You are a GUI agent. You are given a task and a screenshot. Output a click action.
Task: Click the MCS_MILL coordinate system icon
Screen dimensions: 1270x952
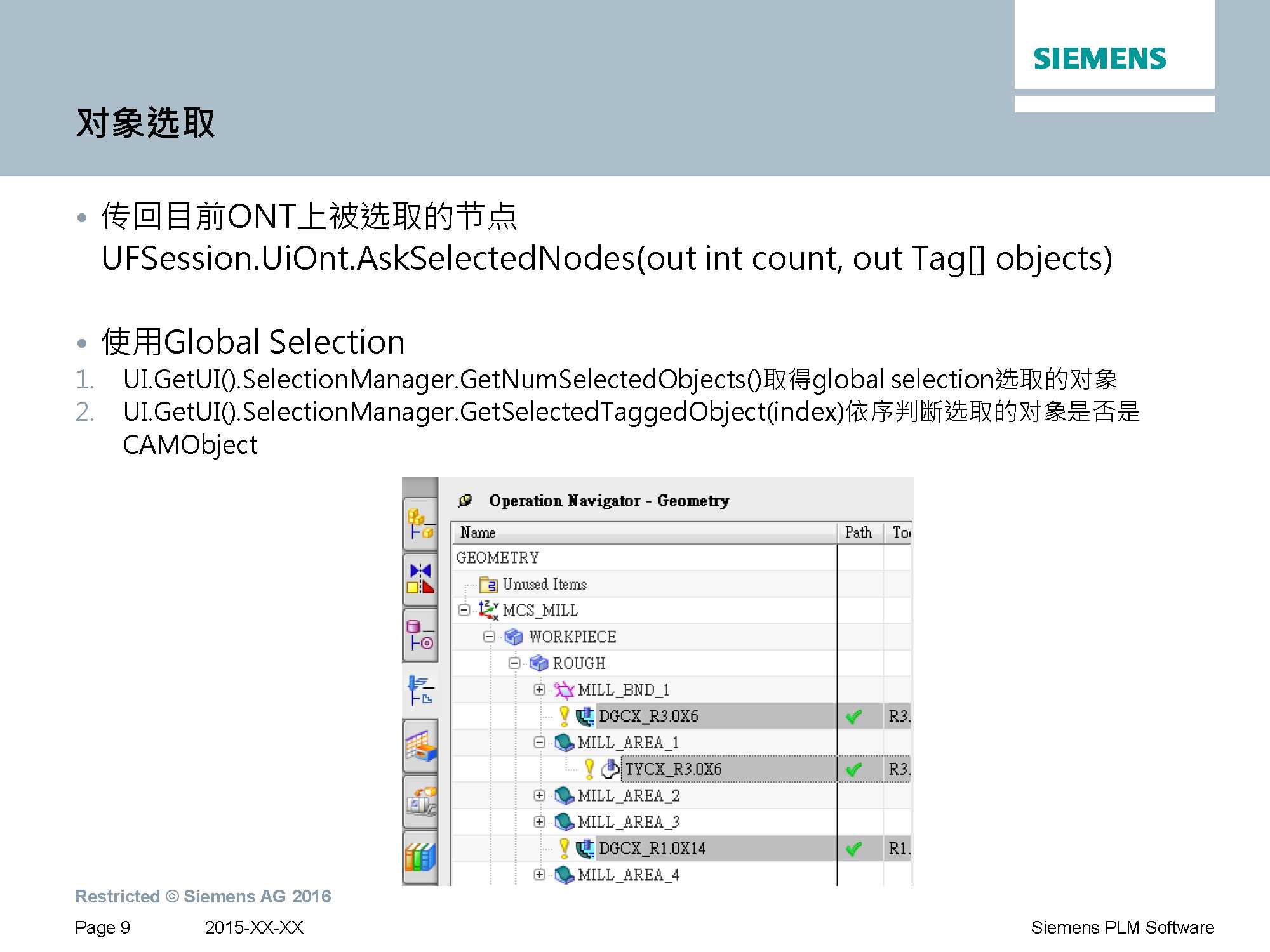click(x=488, y=611)
